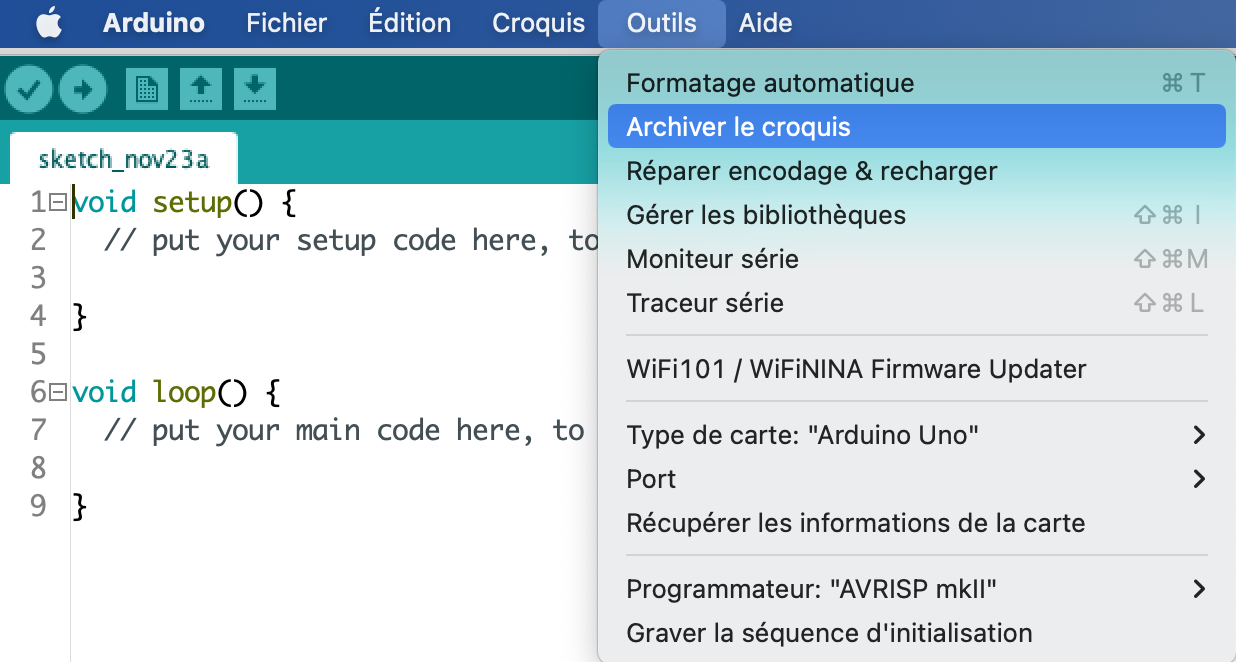This screenshot has width=1236, height=662.
Task: Open the Moniteur série
Action: [916, 259]
